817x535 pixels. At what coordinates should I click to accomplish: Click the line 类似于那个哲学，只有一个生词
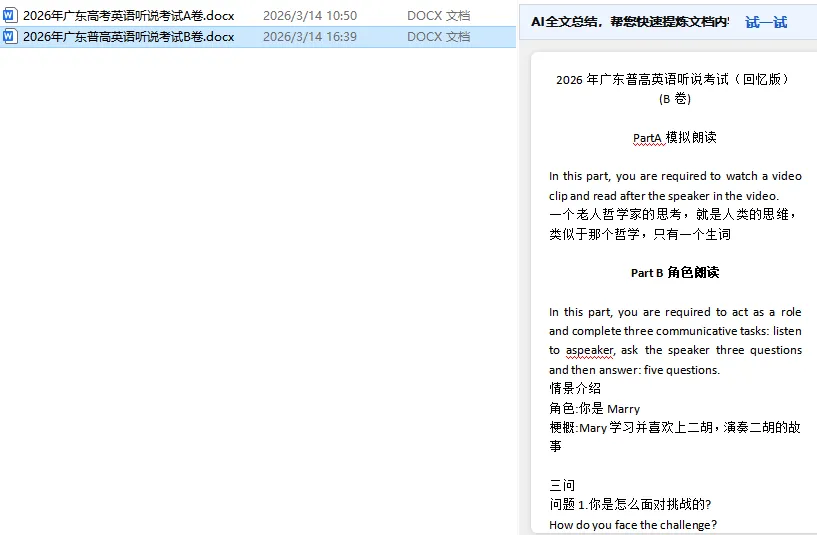point(640,234)
